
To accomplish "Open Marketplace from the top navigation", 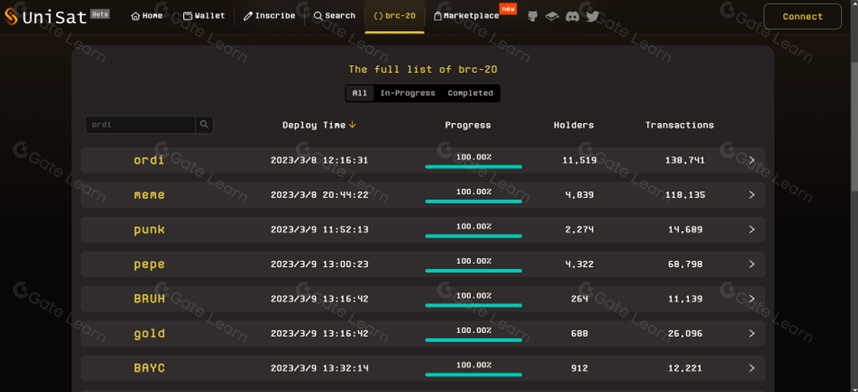I will tap(466, 16).
